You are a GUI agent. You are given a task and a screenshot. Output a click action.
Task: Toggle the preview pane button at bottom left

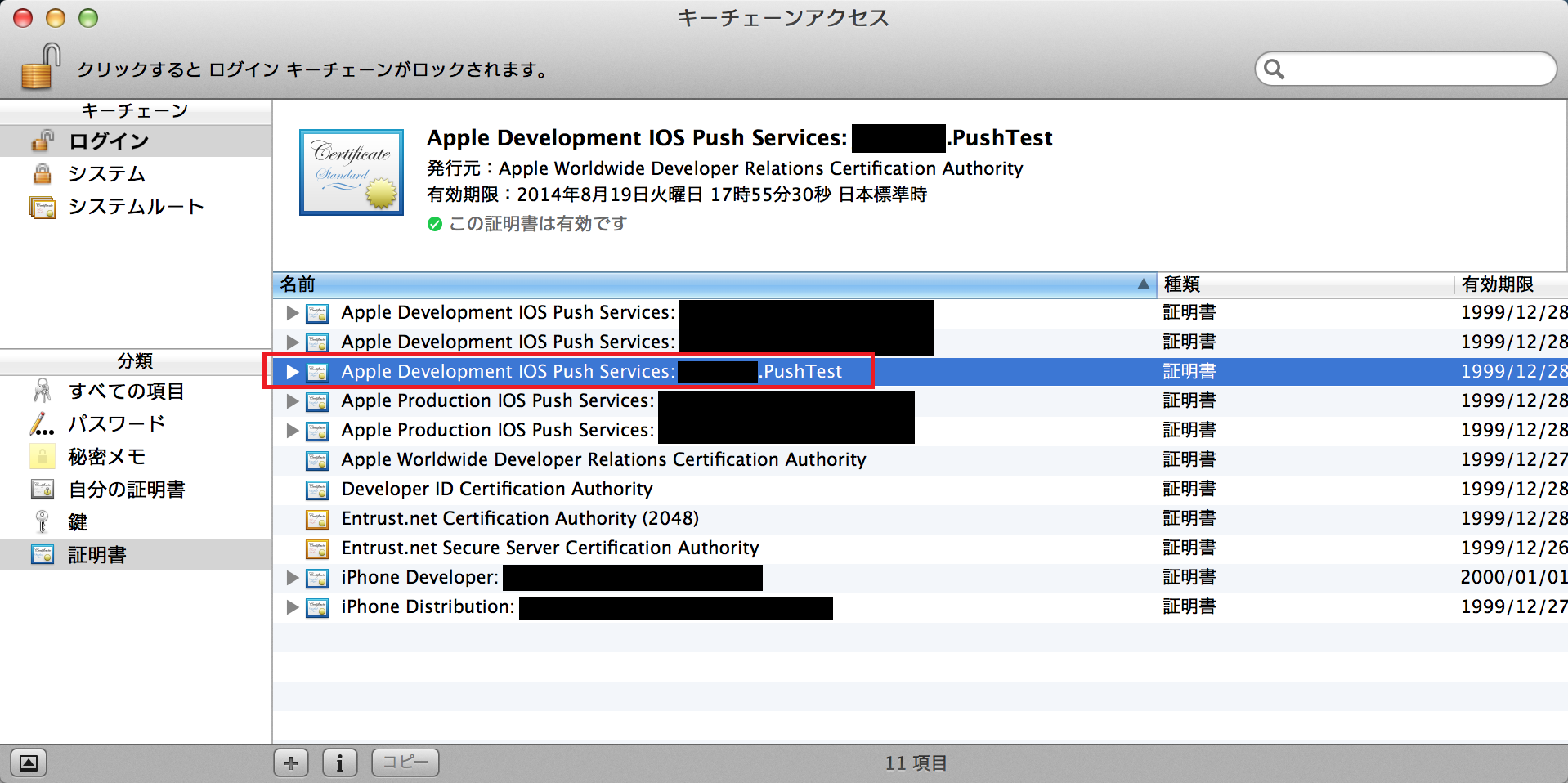[28, 763]
